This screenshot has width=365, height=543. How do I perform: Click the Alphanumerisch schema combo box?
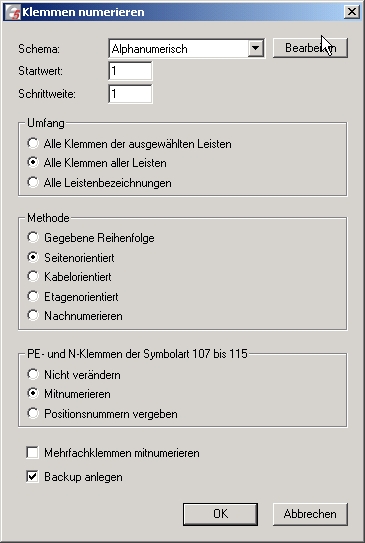coord(187,48)
